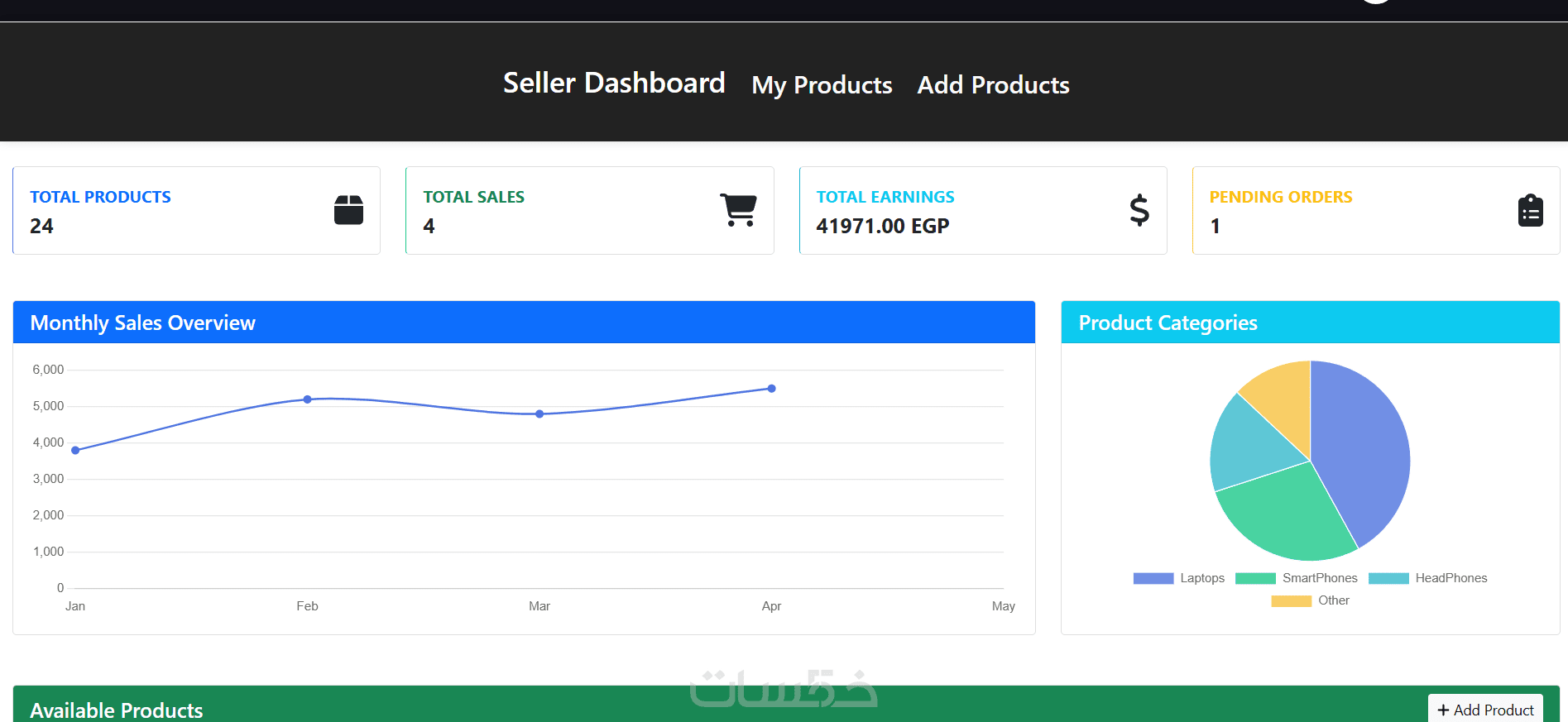
Task: Click the Feb data point on sales chart
Action: [307, 399]
